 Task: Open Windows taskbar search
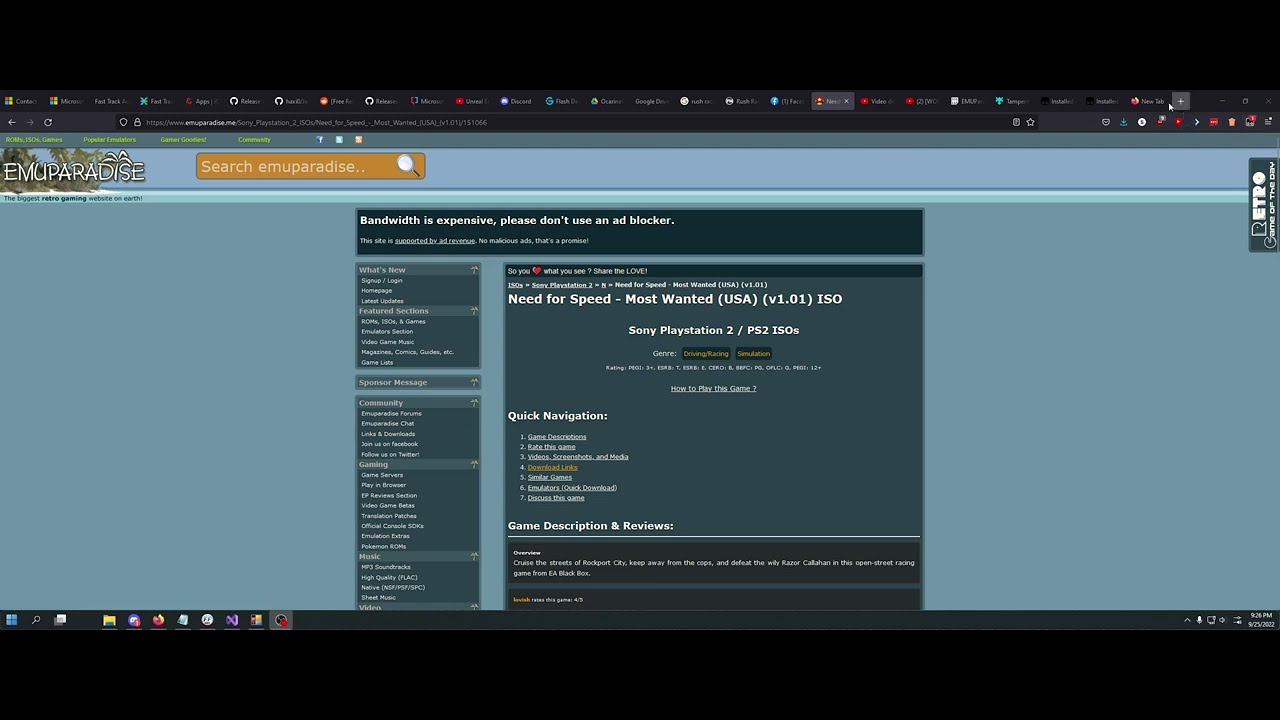[36, 620]
